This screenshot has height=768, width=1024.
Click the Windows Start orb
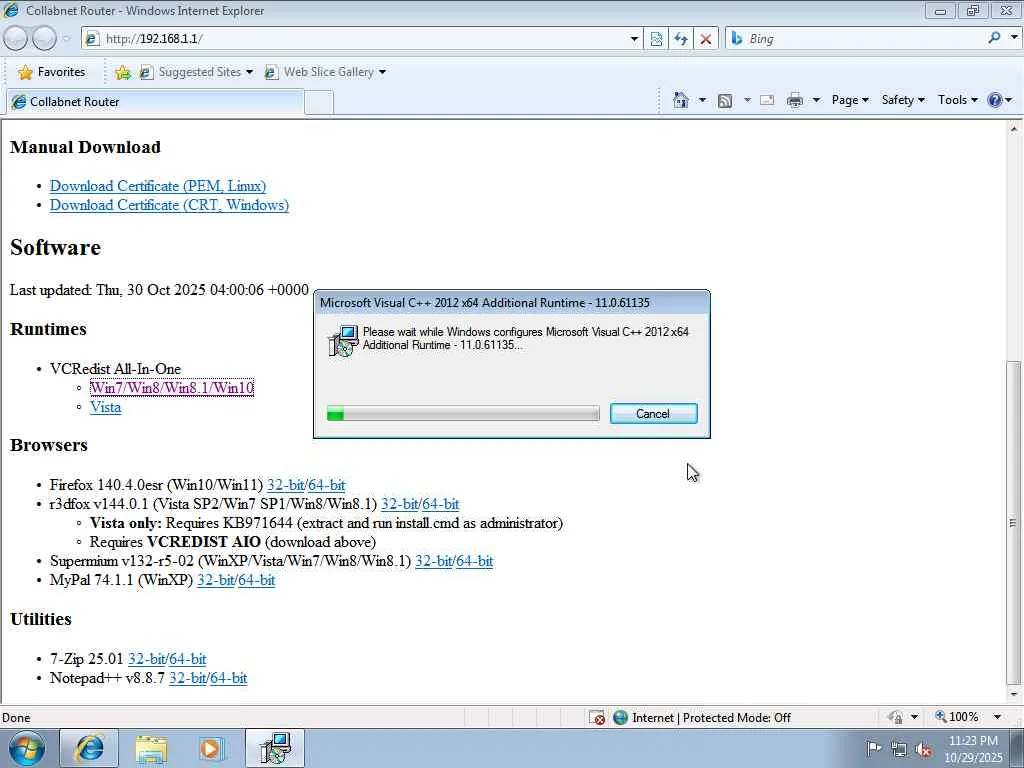point(27,749)
